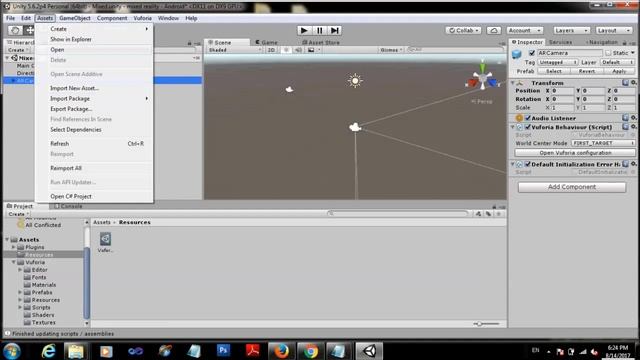Switch to the Game tab
Viewport: 640px width, 360px height.
pos(267,42)
